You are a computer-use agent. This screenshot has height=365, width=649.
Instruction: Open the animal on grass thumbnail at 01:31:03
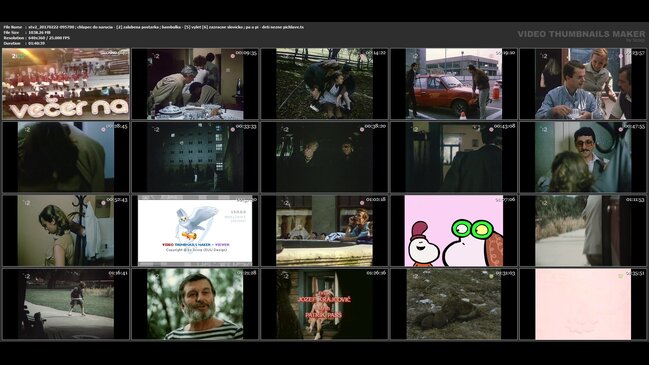point(454,304)
